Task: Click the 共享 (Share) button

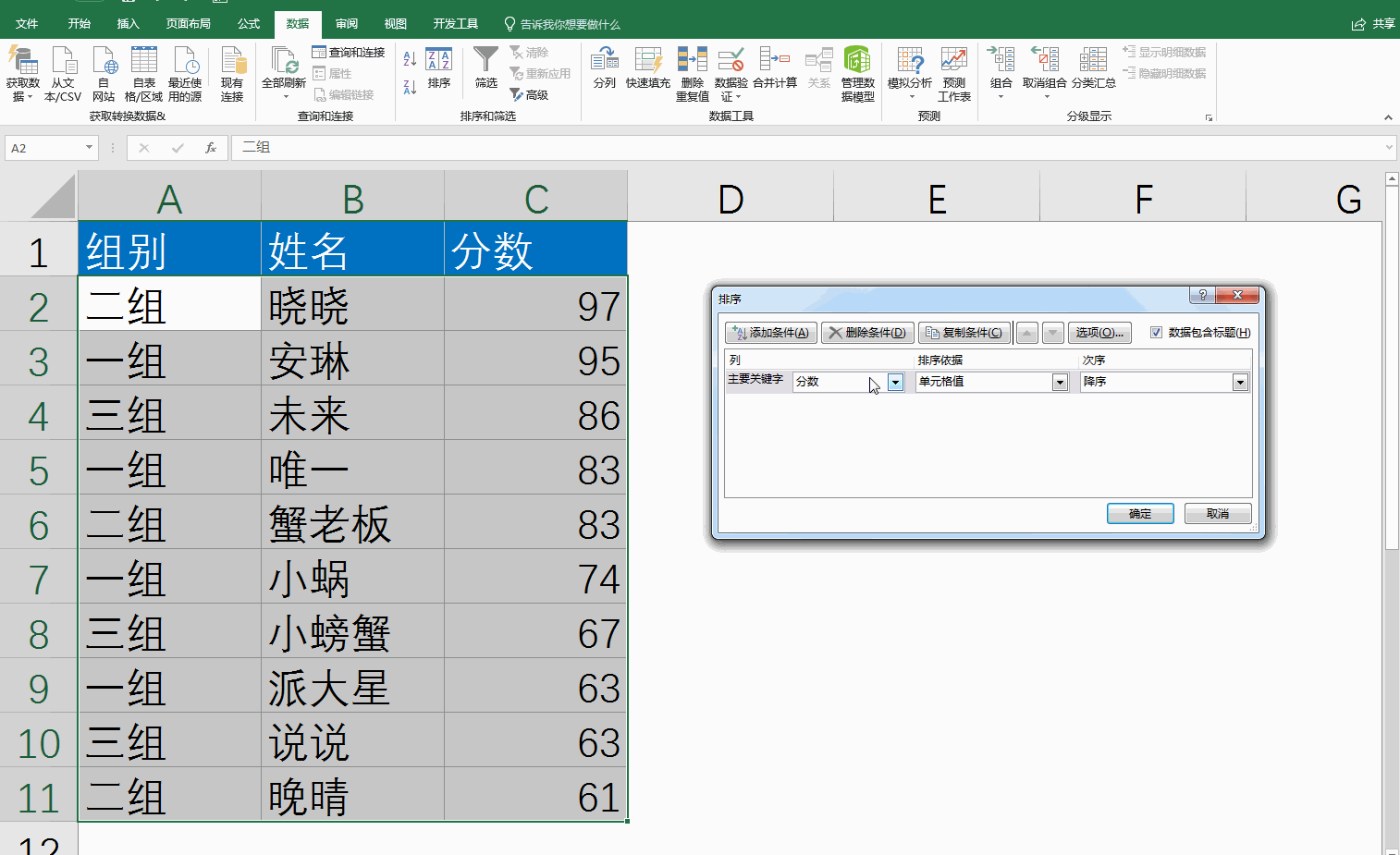Action: [1373, 24]
